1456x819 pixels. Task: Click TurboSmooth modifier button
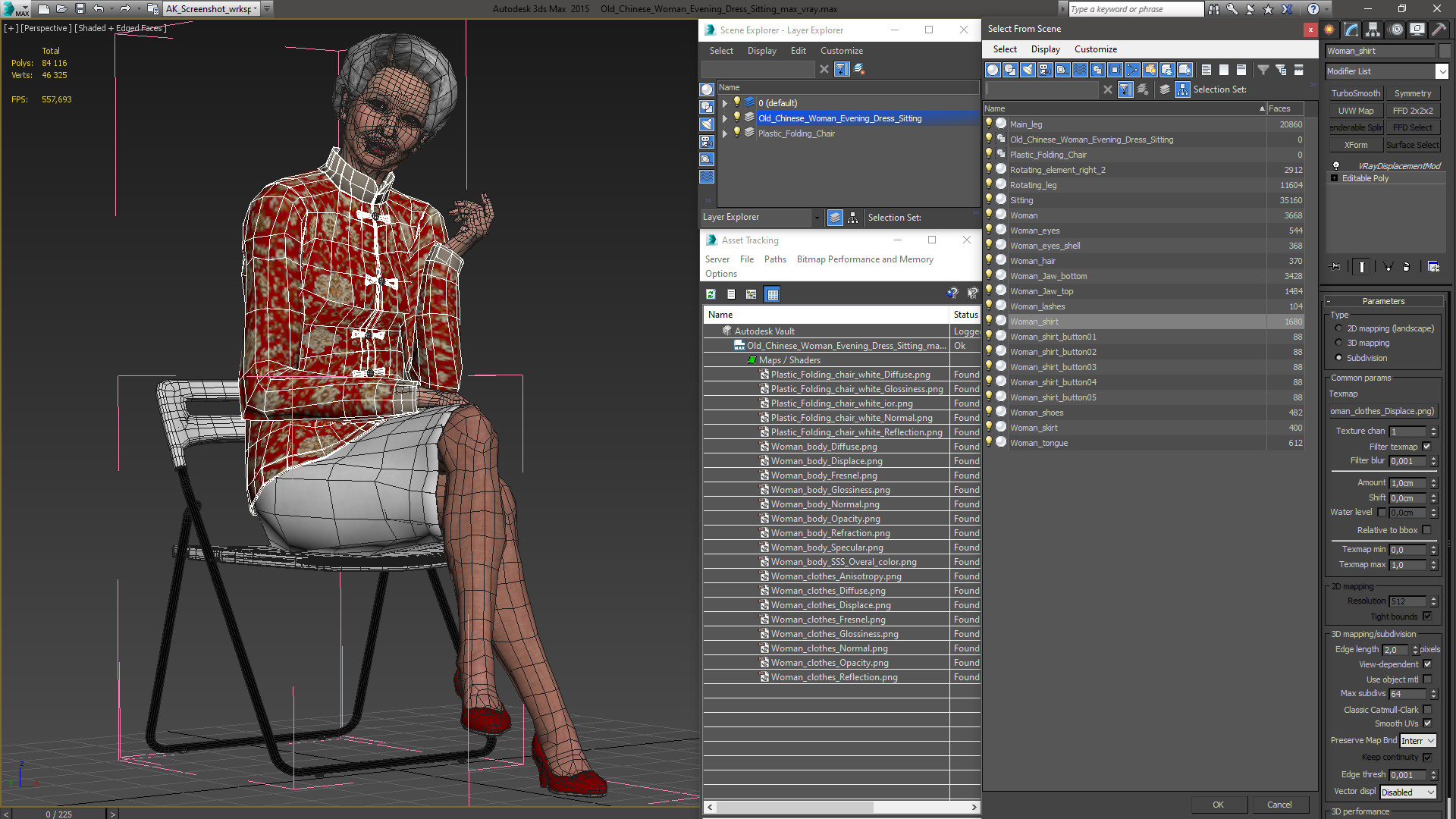(1355, 93)
